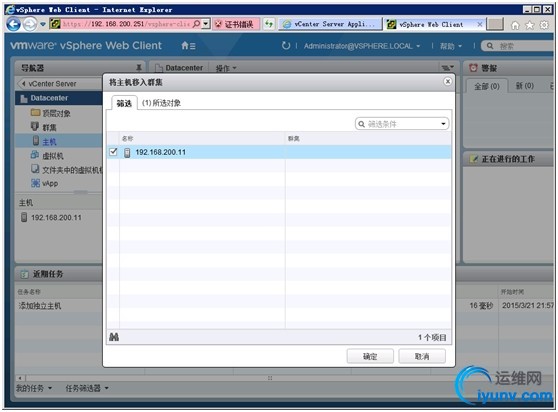Open IE favorites star icon

530,25
